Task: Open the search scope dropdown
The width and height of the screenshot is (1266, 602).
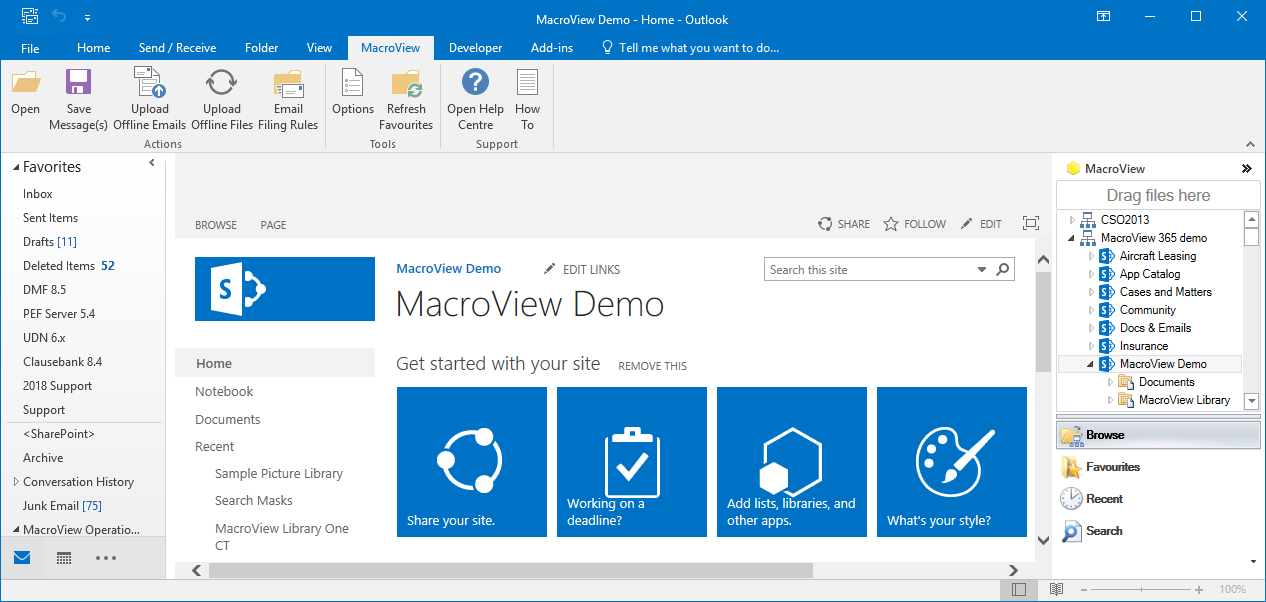Action: click(981, 269)
